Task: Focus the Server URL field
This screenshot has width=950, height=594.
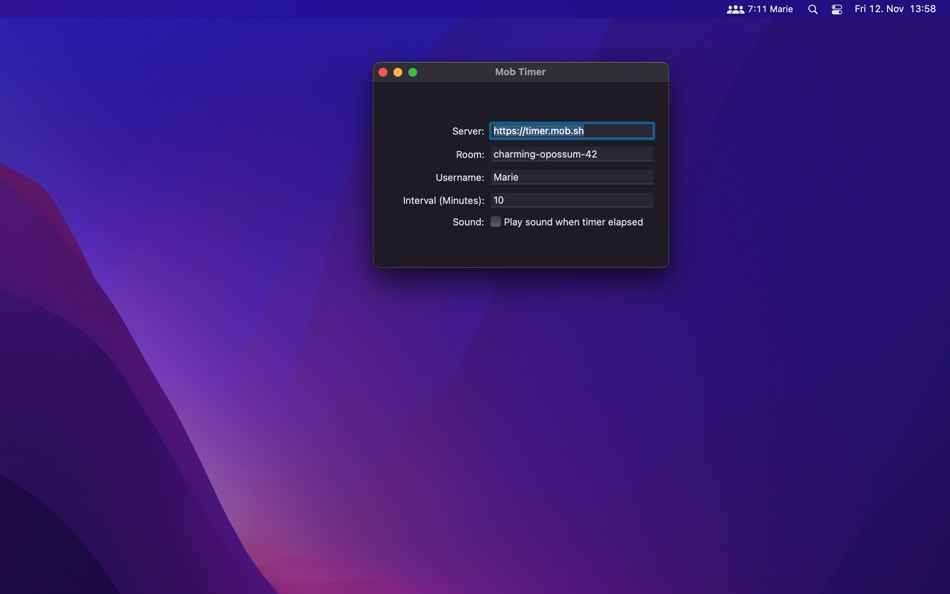Action: (x=572, y=131)
